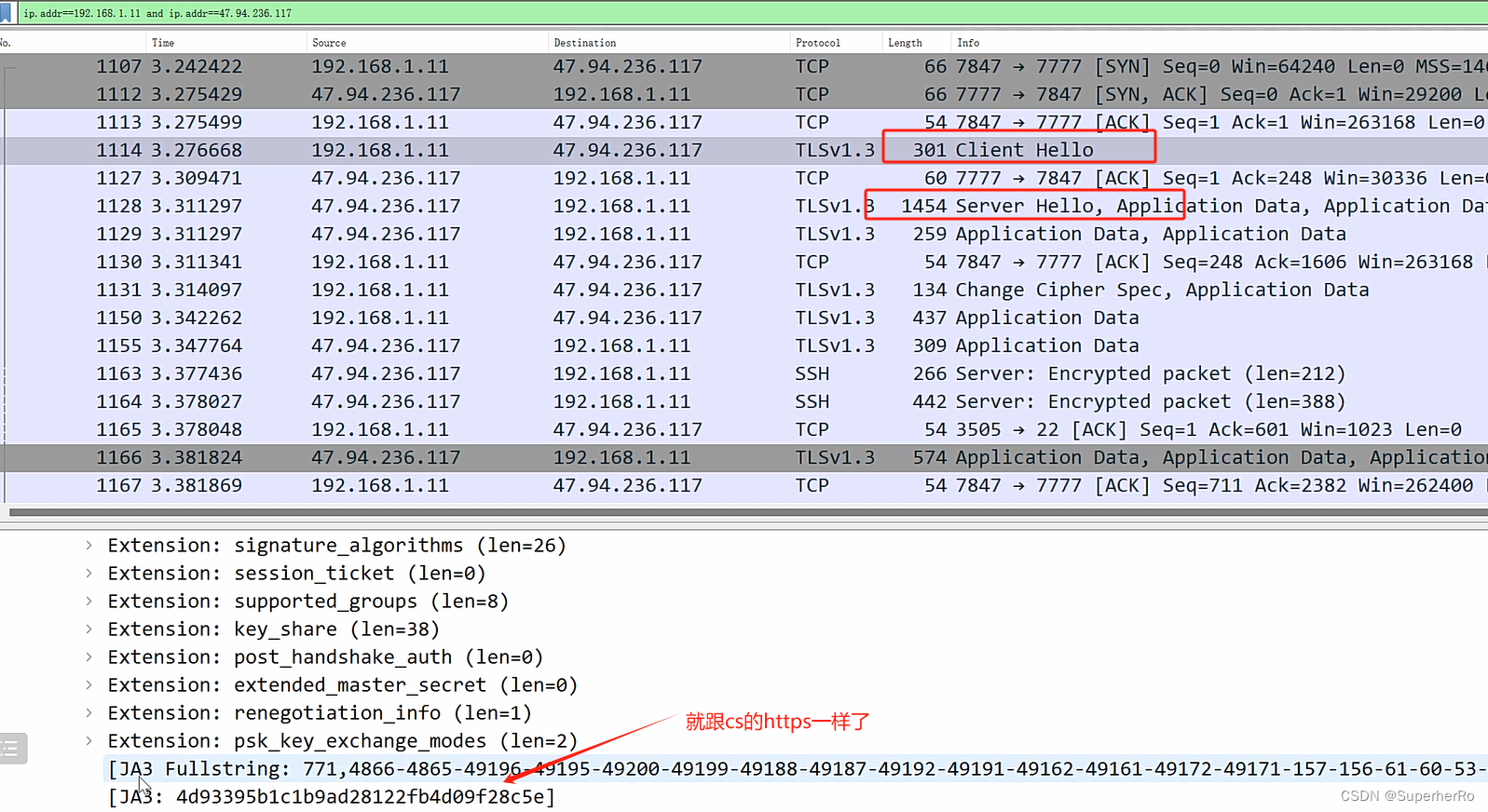The width and height of the screenshot is (1488, 812).
Task: Open the floating list icon at left edge
Action: tap(11, 748)
